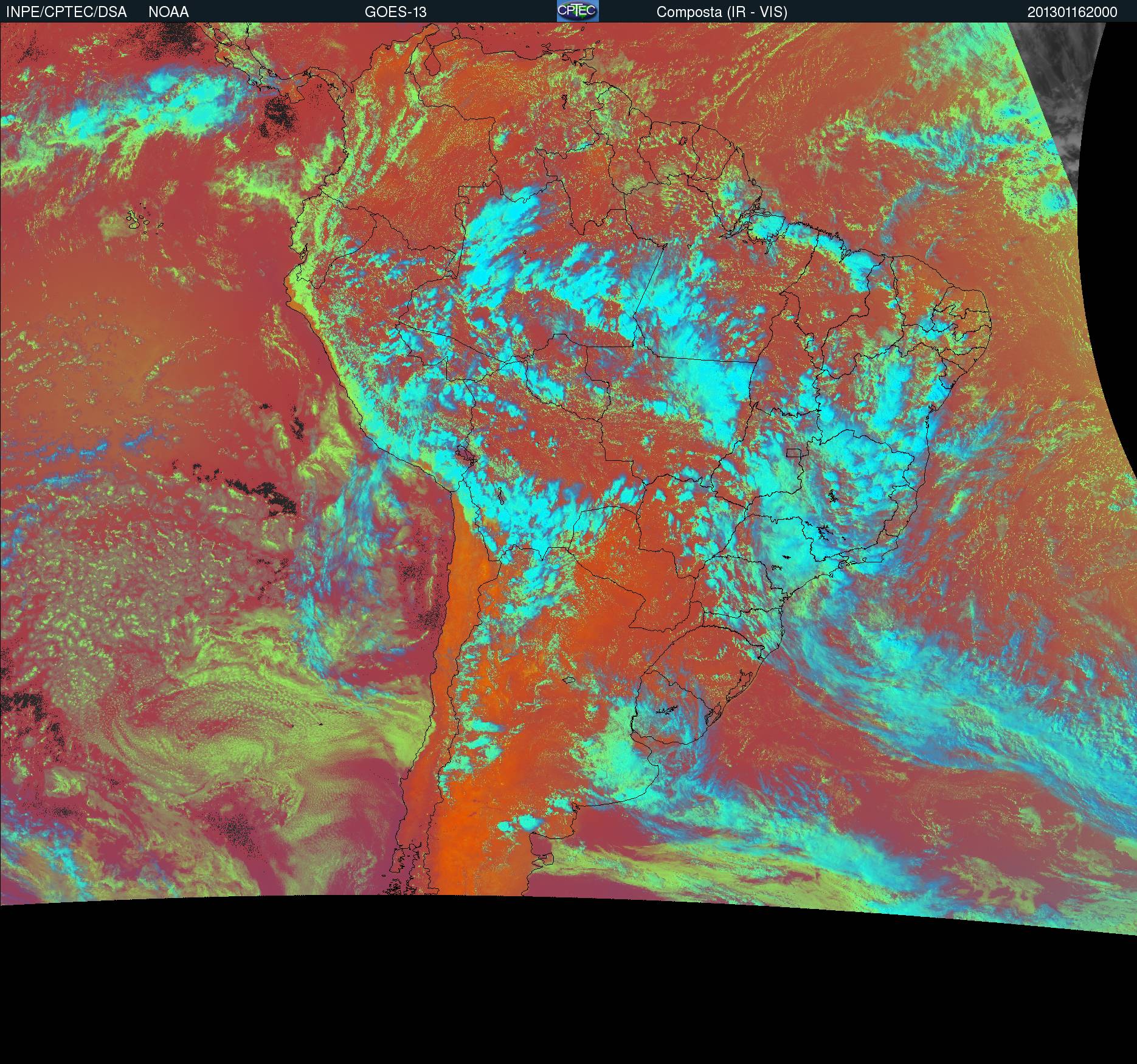This screenshot has width=1137, height=1064.
Task: Click the NOAA label in the header
Action: click(x=168, y=12)
